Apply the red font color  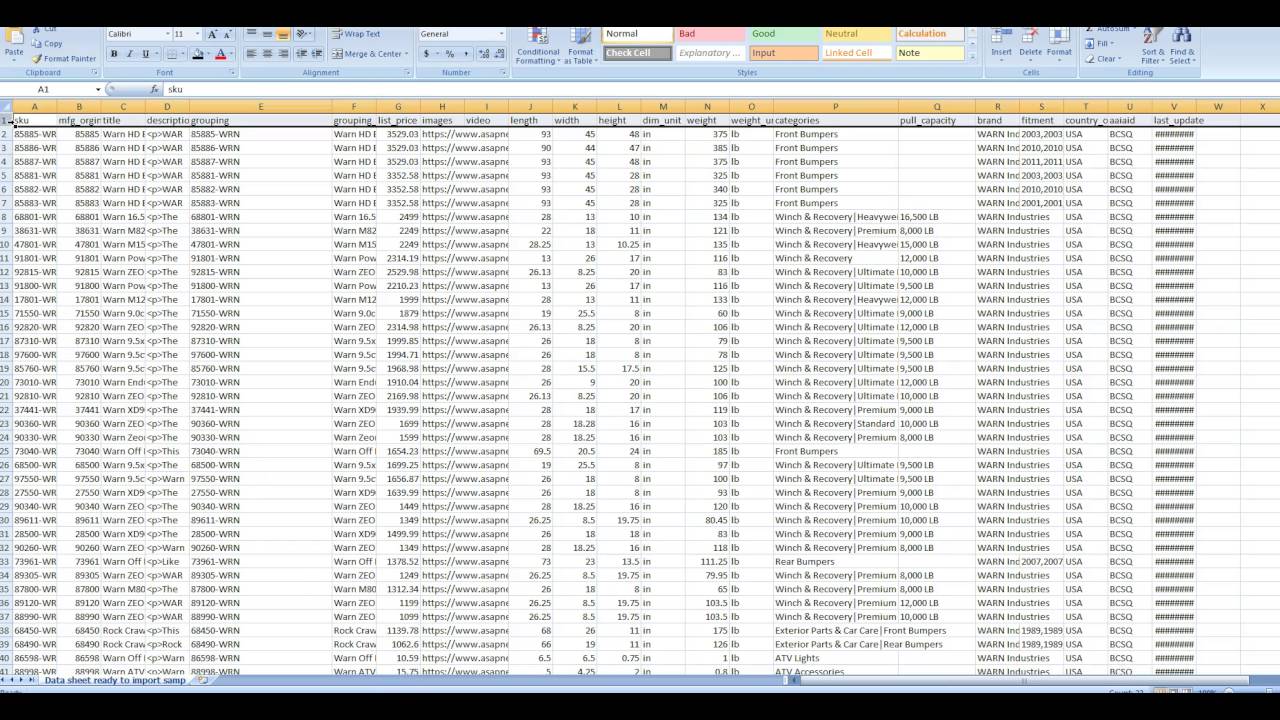[221, 54]
